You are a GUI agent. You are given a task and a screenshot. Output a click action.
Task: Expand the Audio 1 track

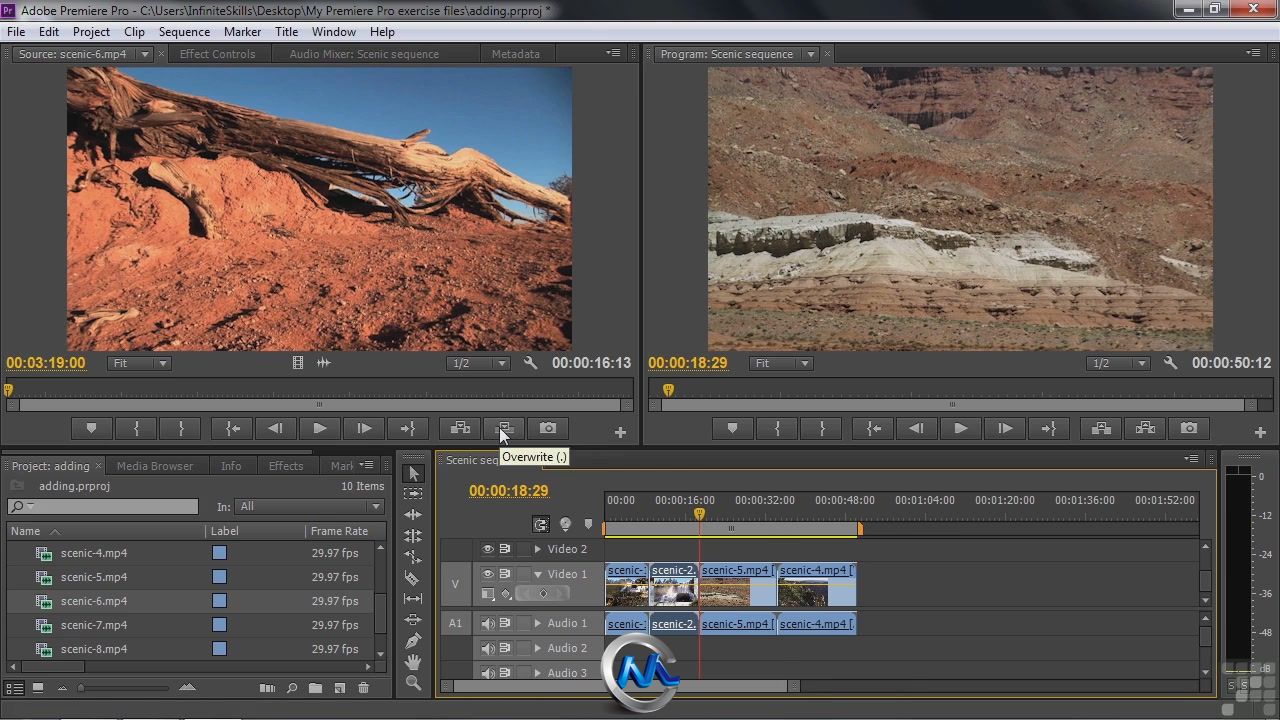point(538,623)
